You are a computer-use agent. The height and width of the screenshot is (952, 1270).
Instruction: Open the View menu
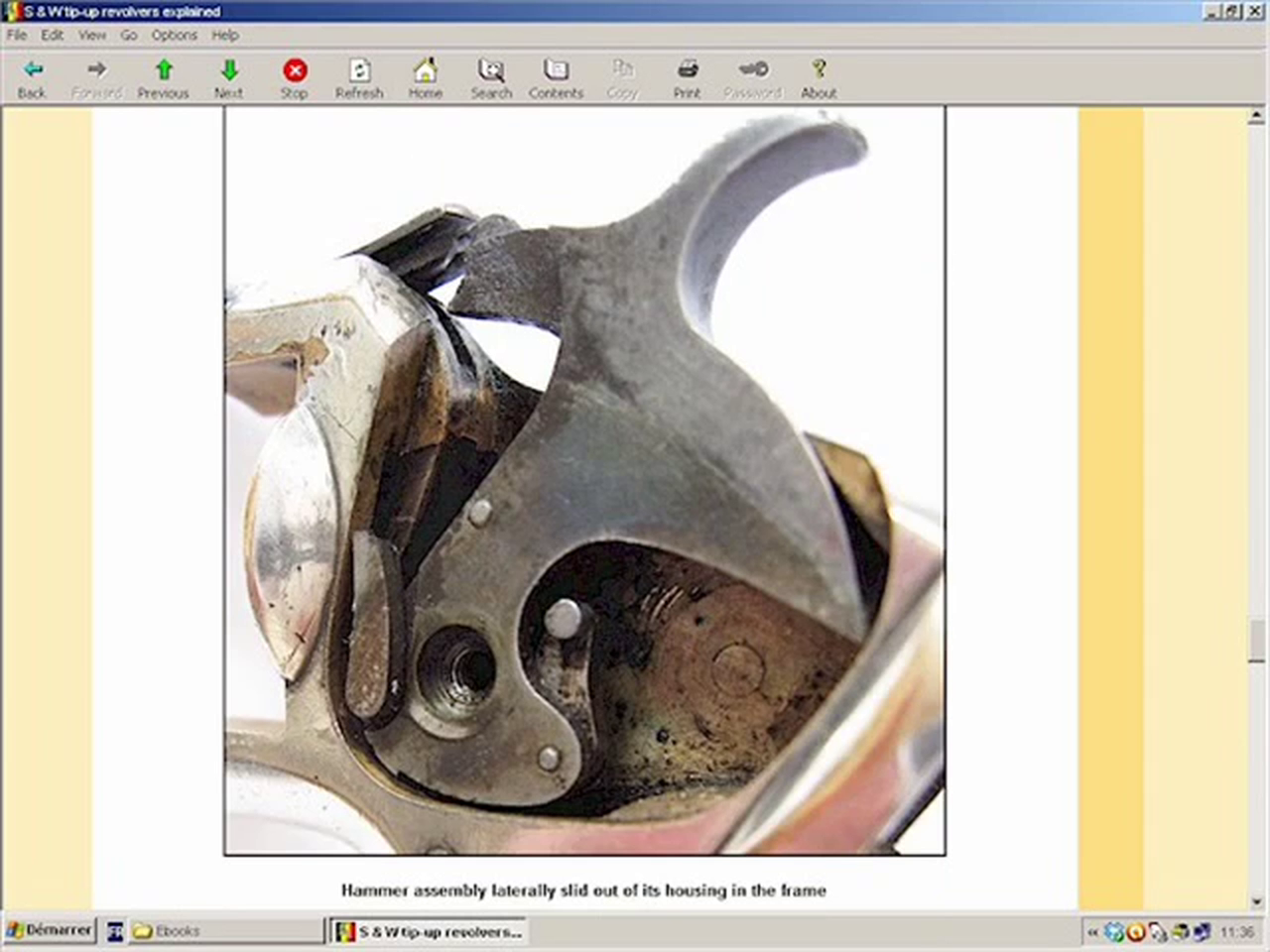[91, 35]
